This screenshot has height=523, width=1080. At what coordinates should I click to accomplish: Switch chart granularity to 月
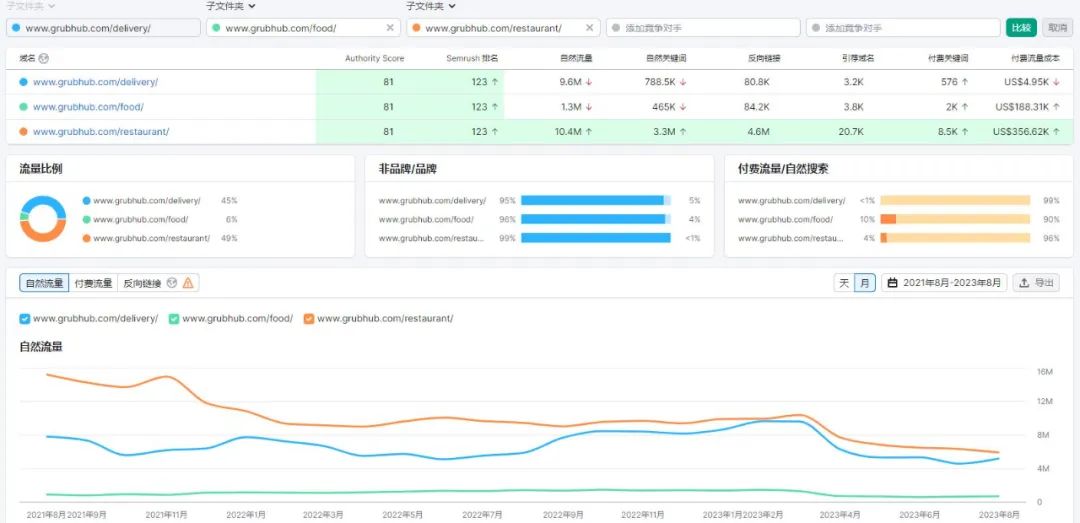coord(865,283)
